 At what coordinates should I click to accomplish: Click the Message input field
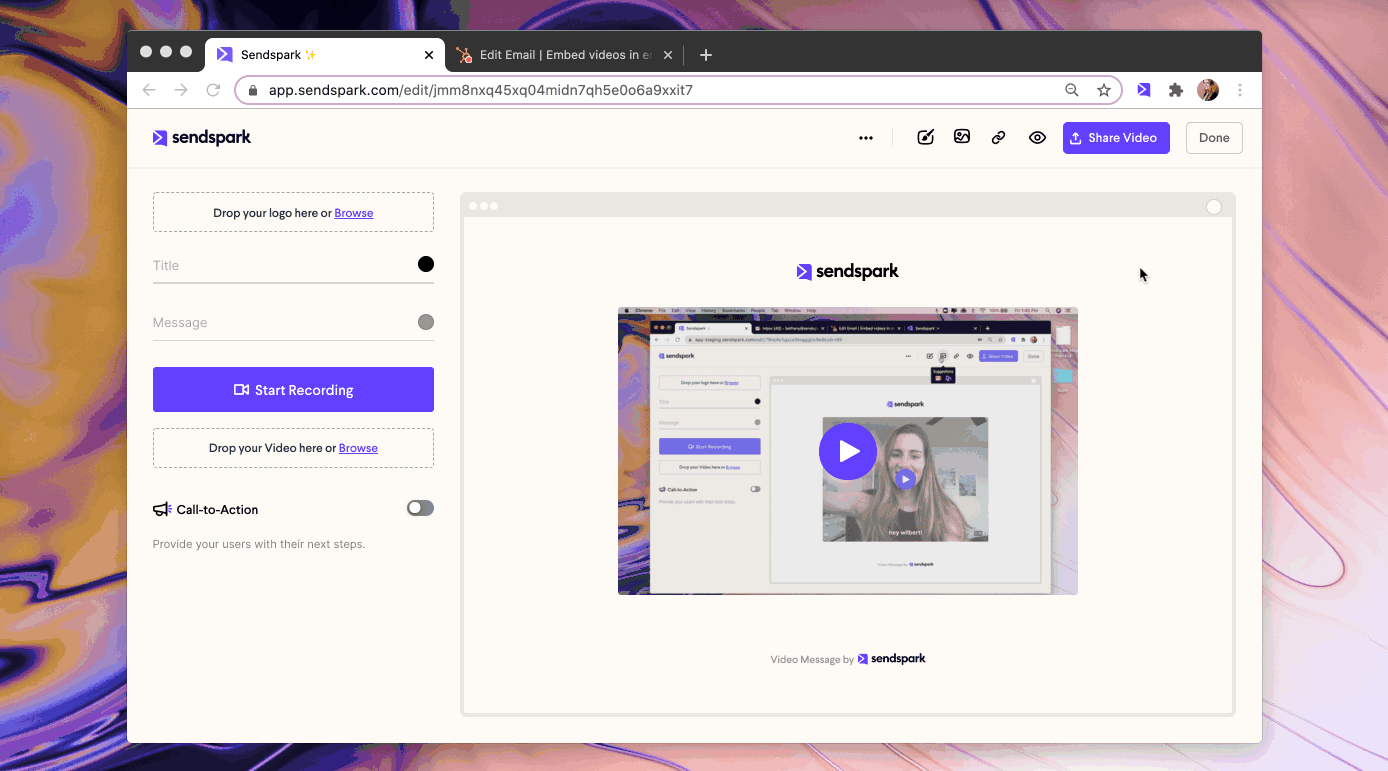[x=283, y=322]
